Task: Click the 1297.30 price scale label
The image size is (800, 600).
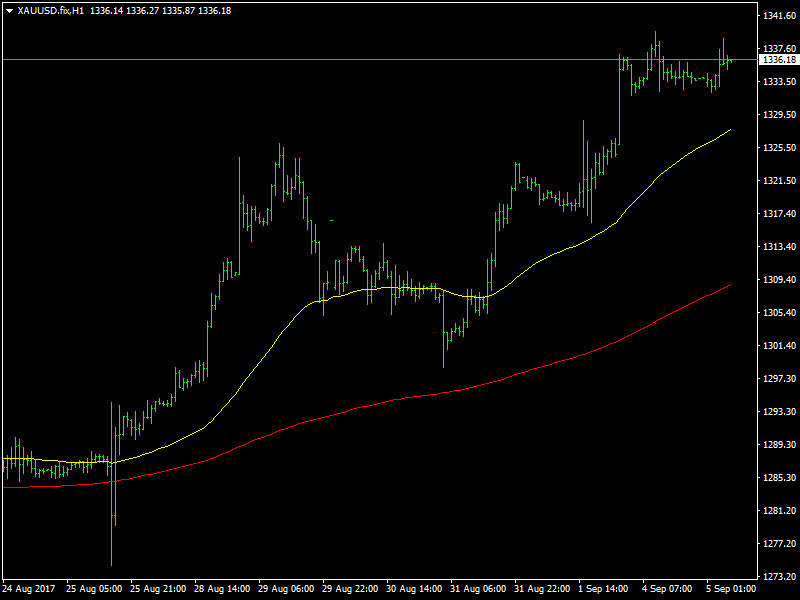Action: coord(779,379)
